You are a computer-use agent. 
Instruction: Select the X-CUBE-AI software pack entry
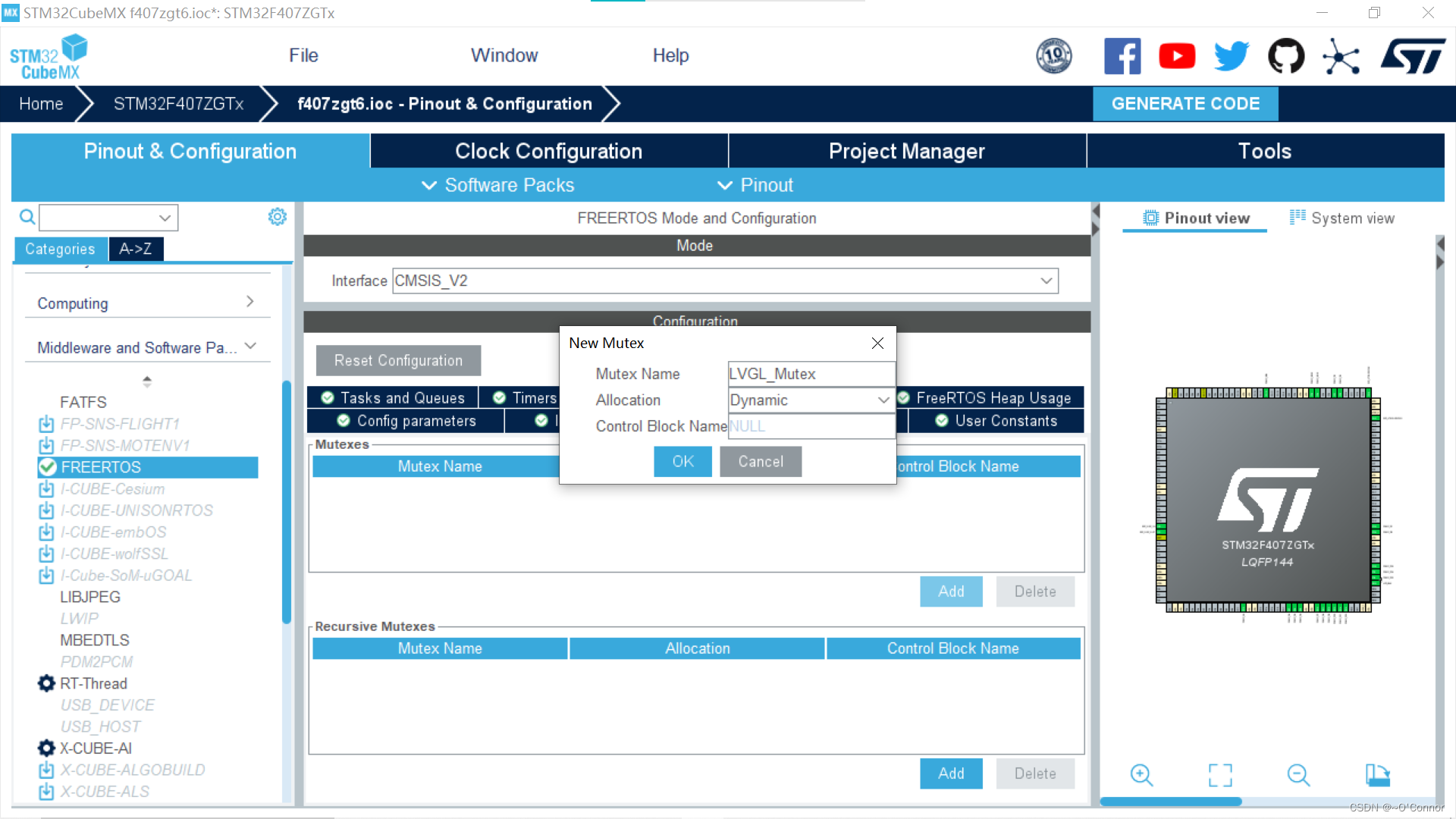96,748
